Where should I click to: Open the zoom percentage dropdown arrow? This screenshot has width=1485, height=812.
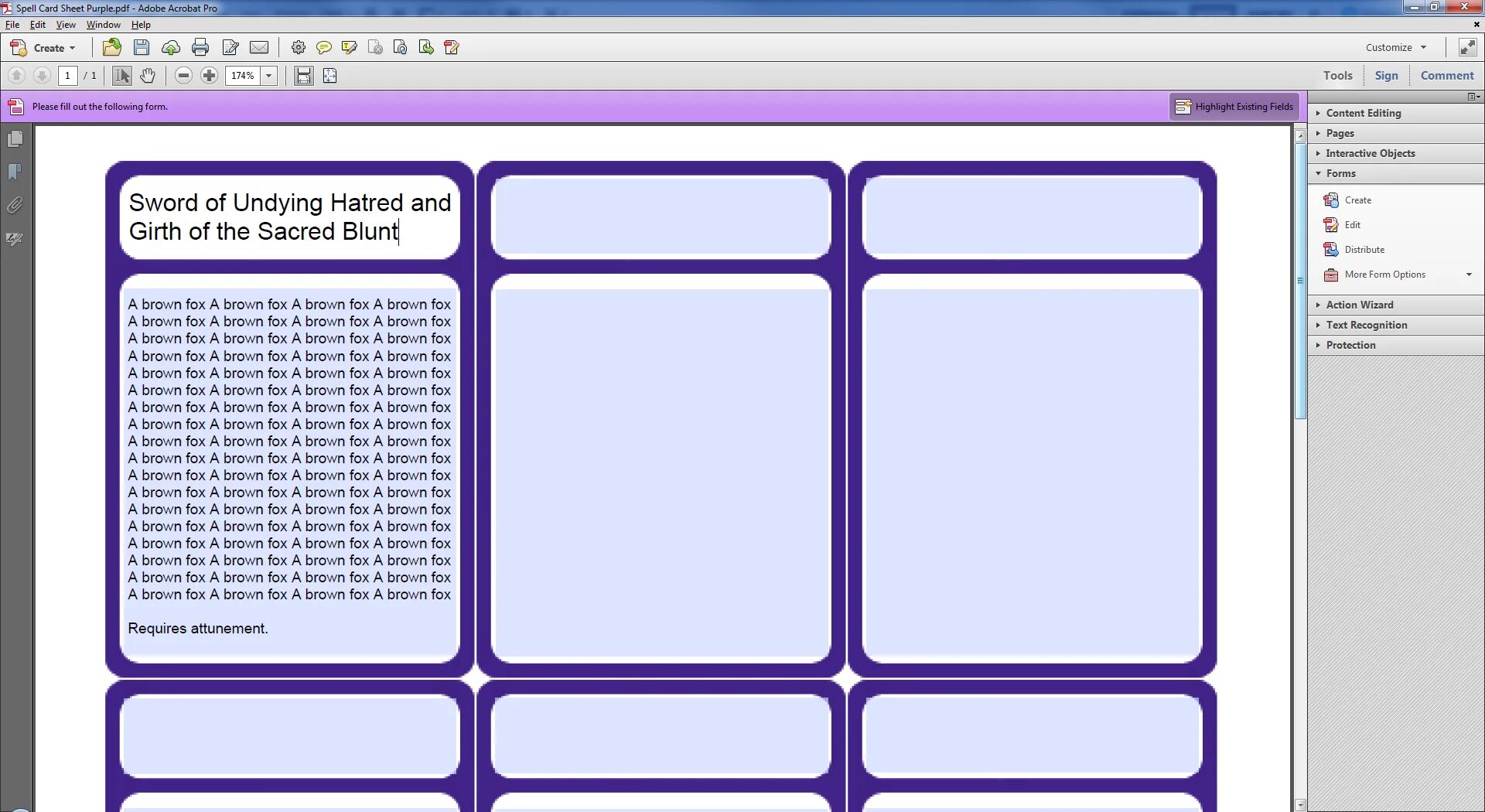269,76
